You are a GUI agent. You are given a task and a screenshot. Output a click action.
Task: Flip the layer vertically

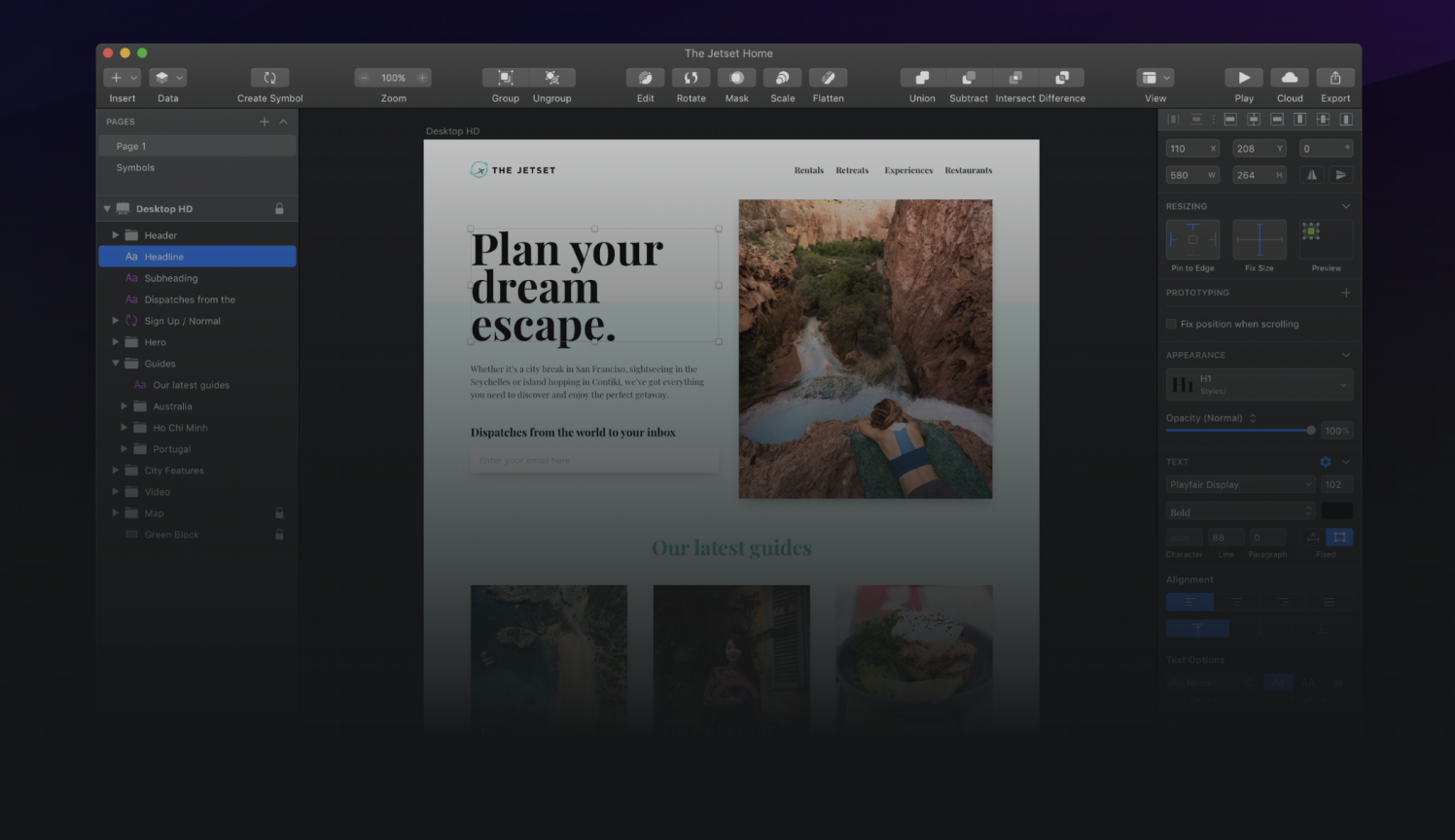point(1340,175)
